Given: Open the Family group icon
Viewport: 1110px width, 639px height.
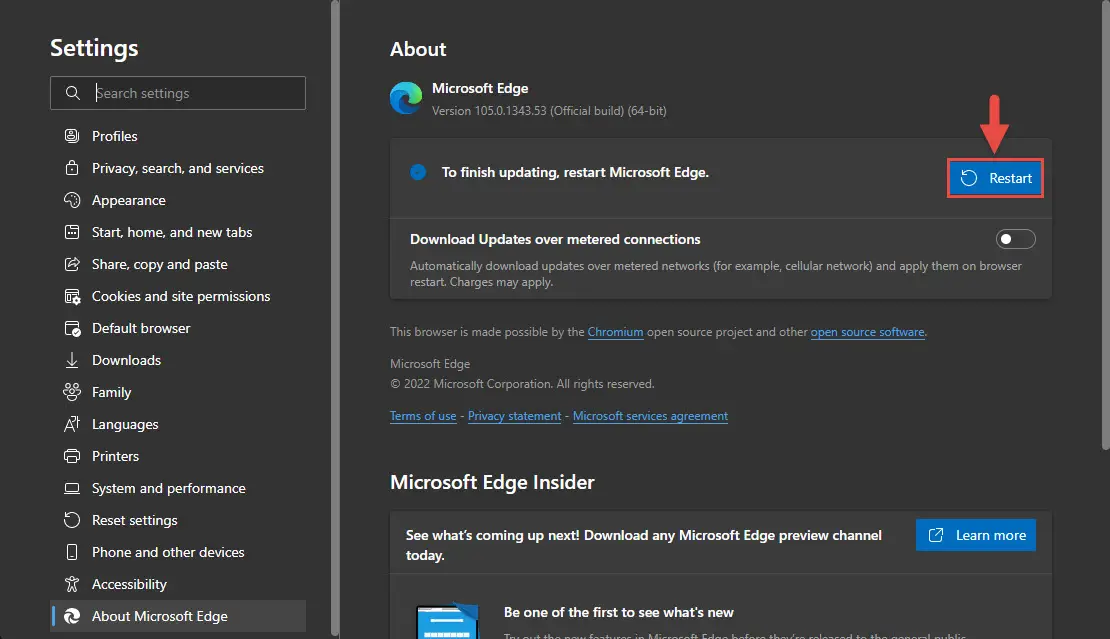Looking at the screenshot, I should (x=71, y=392).
